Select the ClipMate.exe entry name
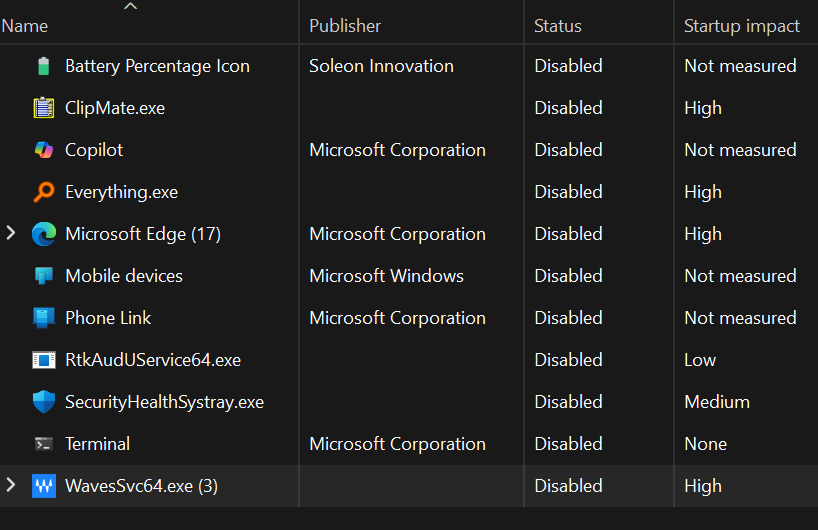This screenshot has height=530, width=818. tap(115, 108)
